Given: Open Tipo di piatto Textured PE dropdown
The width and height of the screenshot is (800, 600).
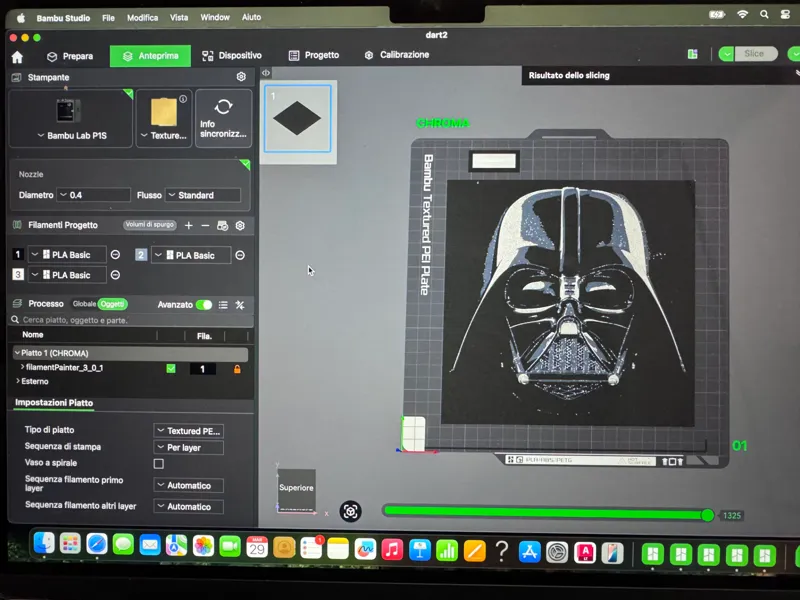Looking at the screenshot, I should (x=188, y=431).
